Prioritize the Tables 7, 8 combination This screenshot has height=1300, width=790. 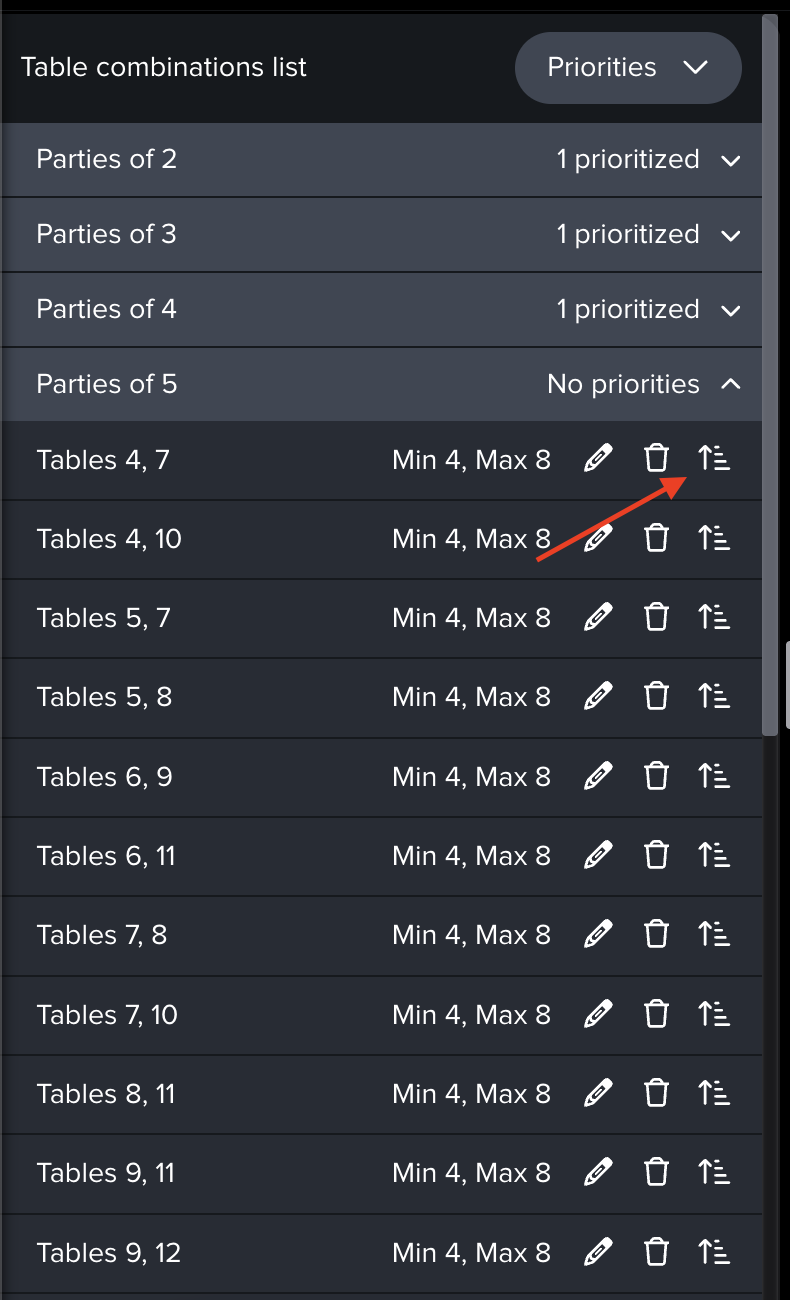tap(714, 935)
